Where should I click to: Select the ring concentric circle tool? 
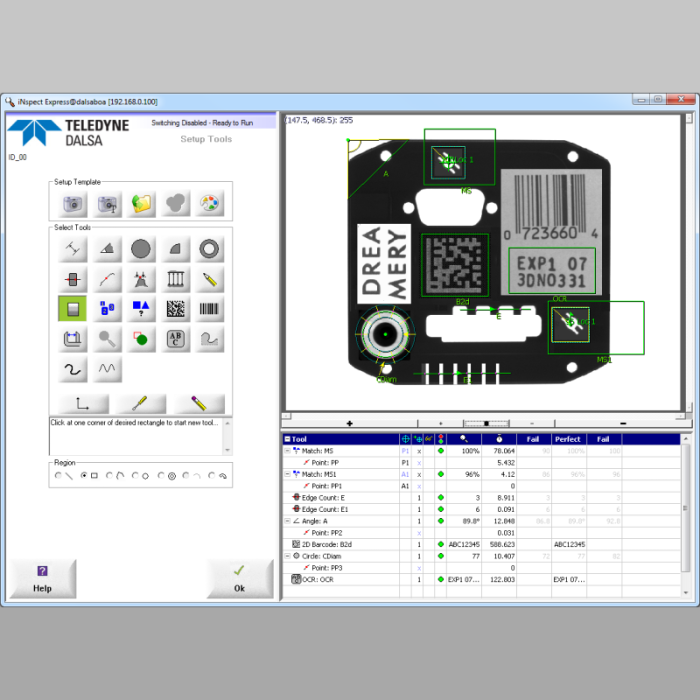[x=209, y=249]
